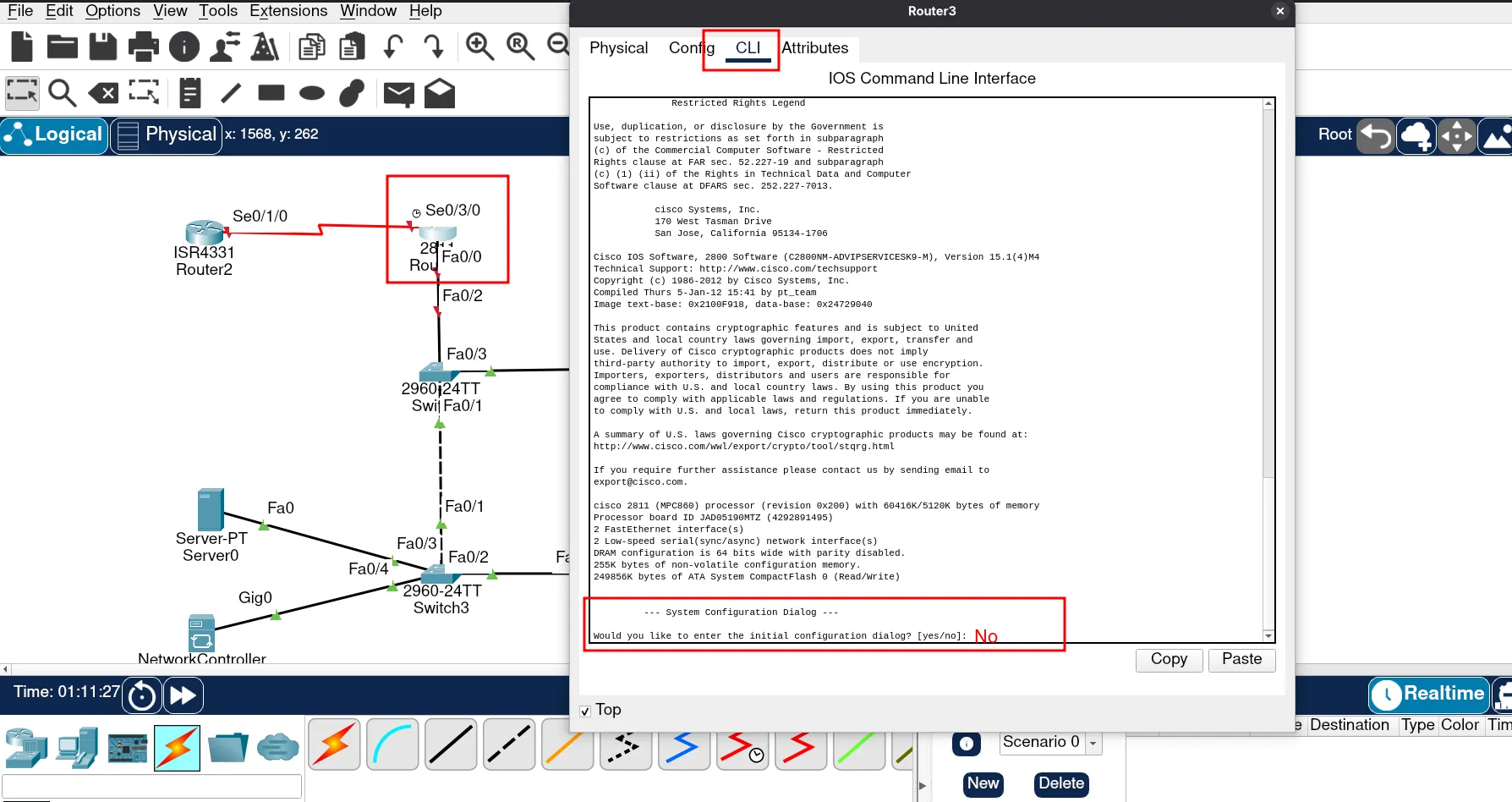
Task: Select the Place Note tool
Action: click(190, 93)
